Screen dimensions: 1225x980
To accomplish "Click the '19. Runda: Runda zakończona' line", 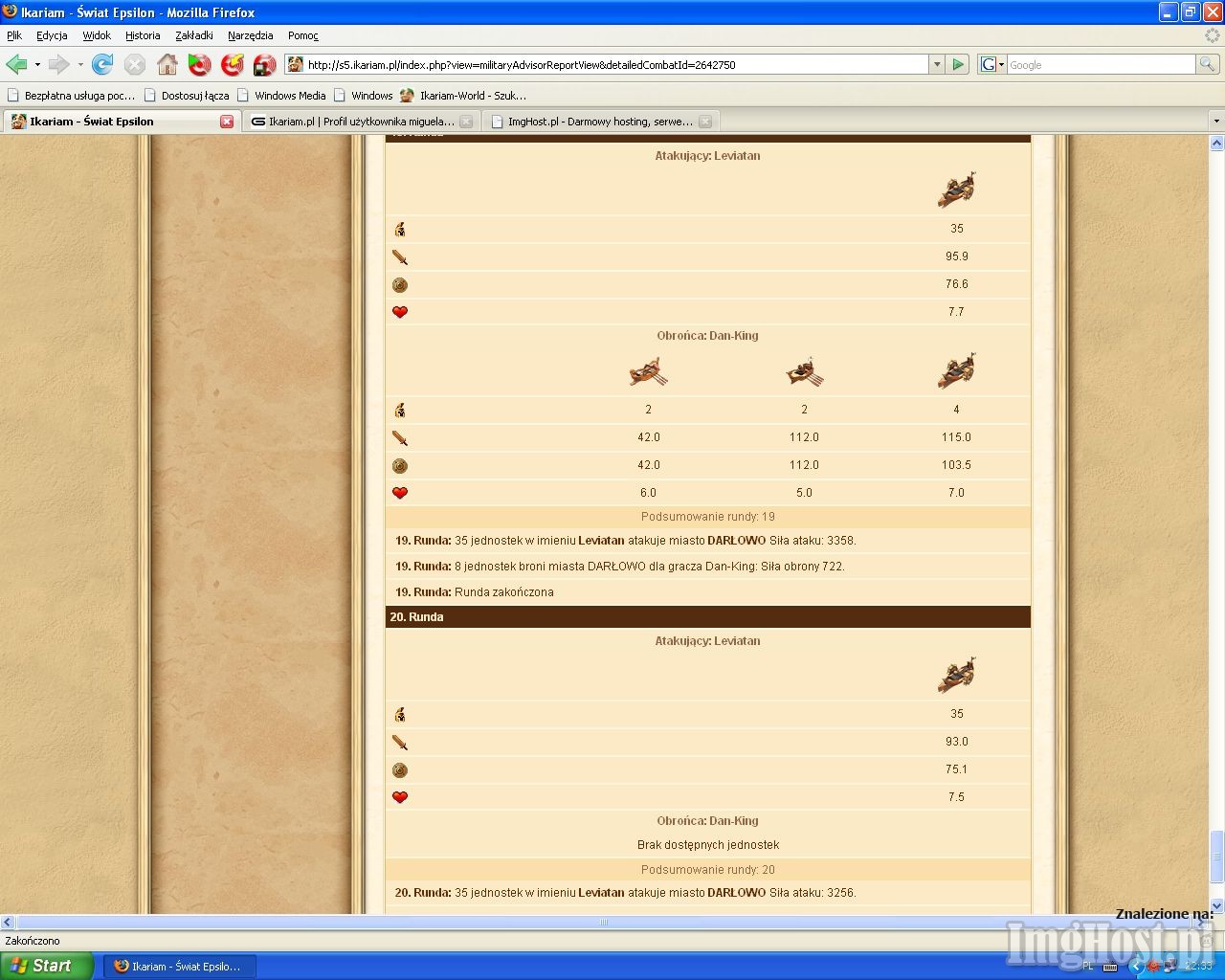I will (x=475, y=592).
